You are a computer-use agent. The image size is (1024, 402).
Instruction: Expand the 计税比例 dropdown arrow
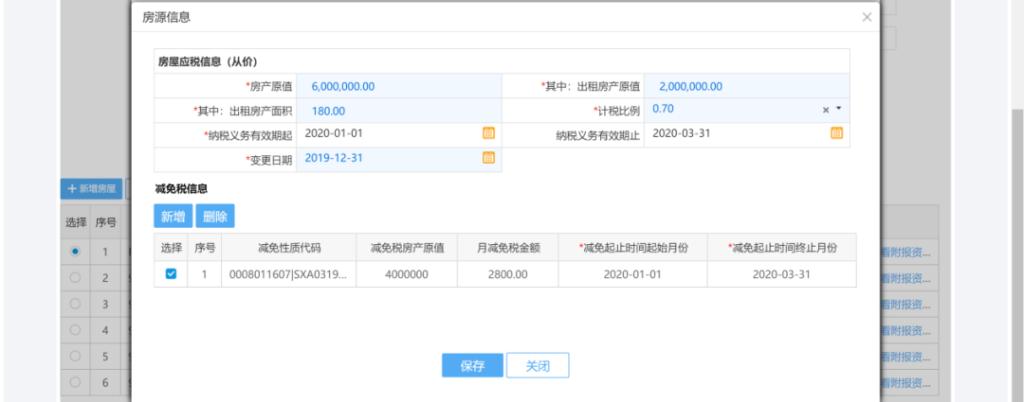(839, 109)
